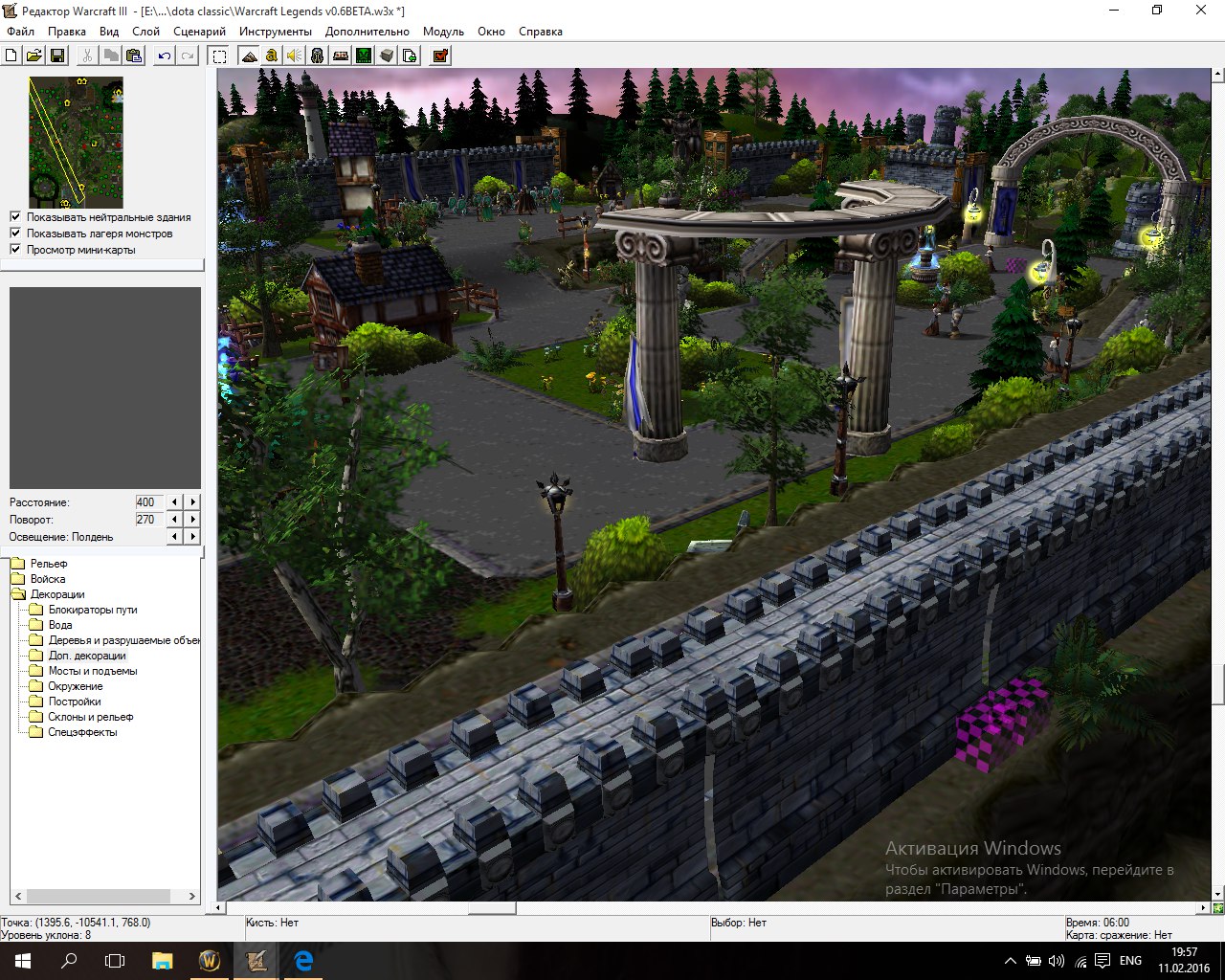Viewport: 1225px width, 980px height.
Task: Open the Sound Editor module
Action: click(295, 56)
